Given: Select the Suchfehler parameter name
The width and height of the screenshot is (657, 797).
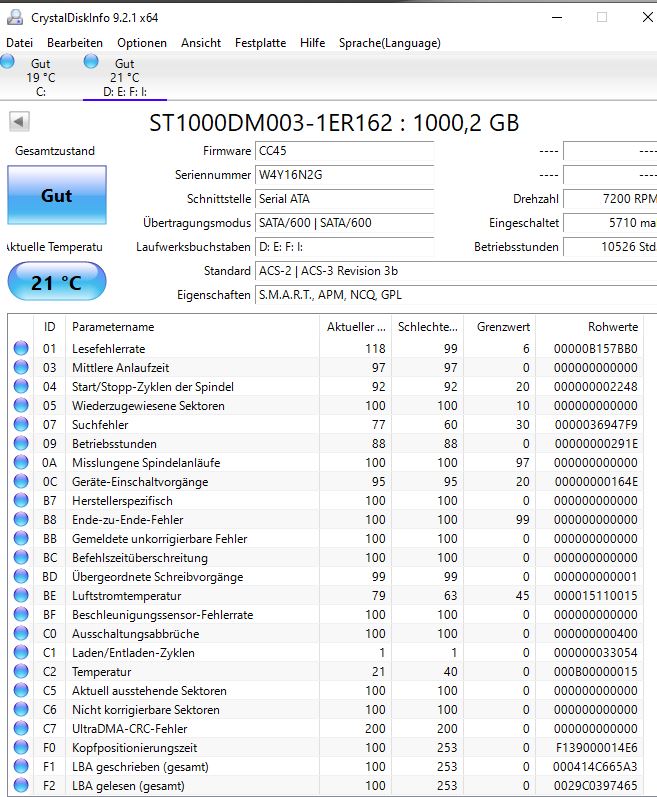Looking at the screenshot, I should click(x=100, y=424).
